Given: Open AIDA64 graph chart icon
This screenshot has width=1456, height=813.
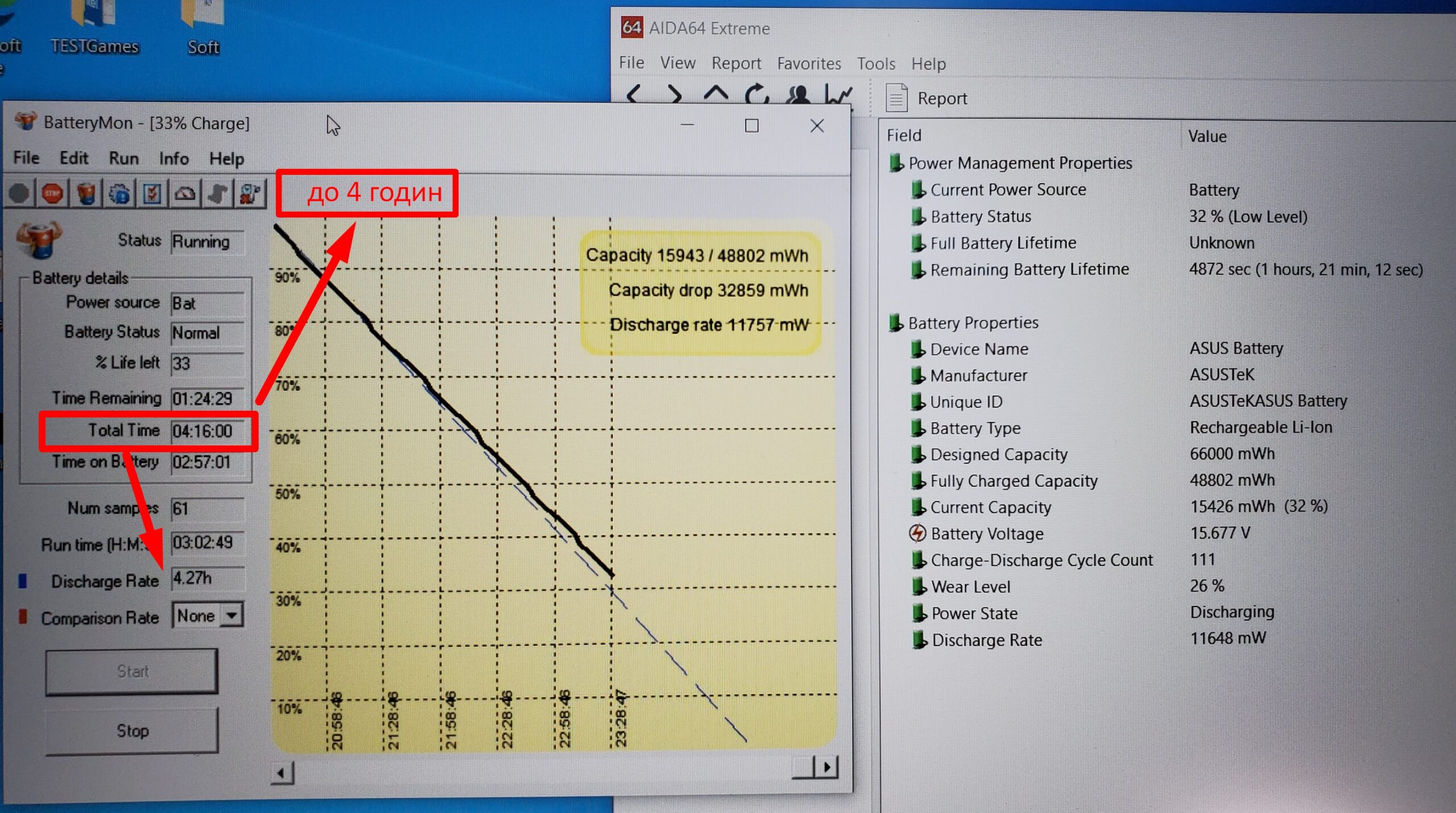Looking at the screenshot, I should tap(839, 95).
